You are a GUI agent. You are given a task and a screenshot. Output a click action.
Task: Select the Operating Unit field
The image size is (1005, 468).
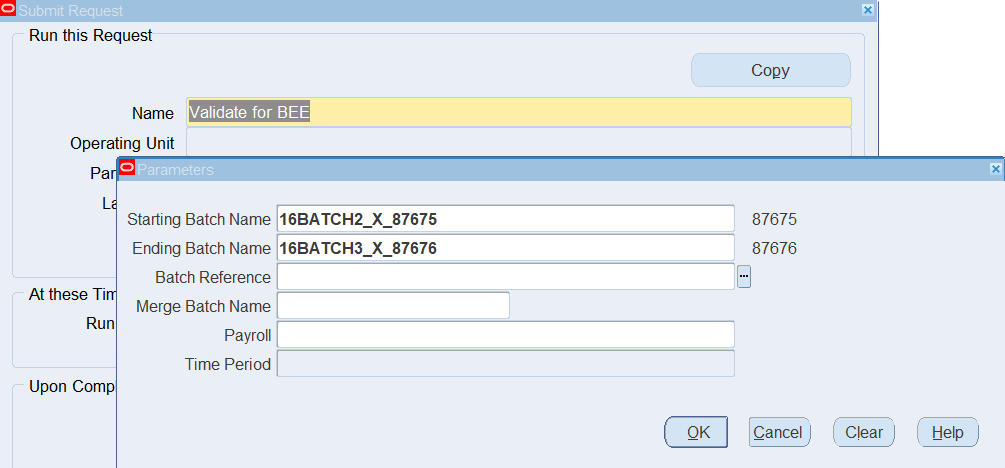pos(519,142)
